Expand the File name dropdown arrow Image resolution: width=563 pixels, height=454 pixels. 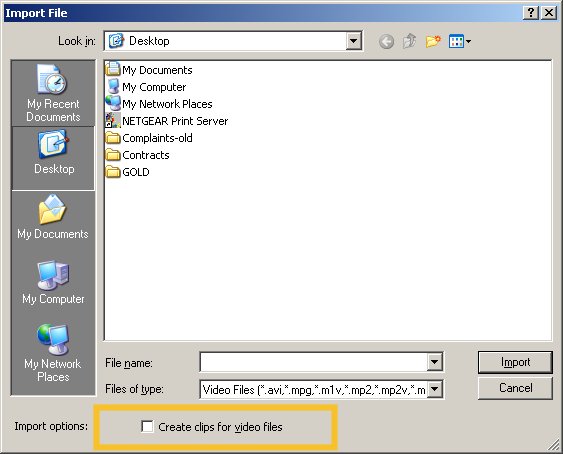coord(434,362)
